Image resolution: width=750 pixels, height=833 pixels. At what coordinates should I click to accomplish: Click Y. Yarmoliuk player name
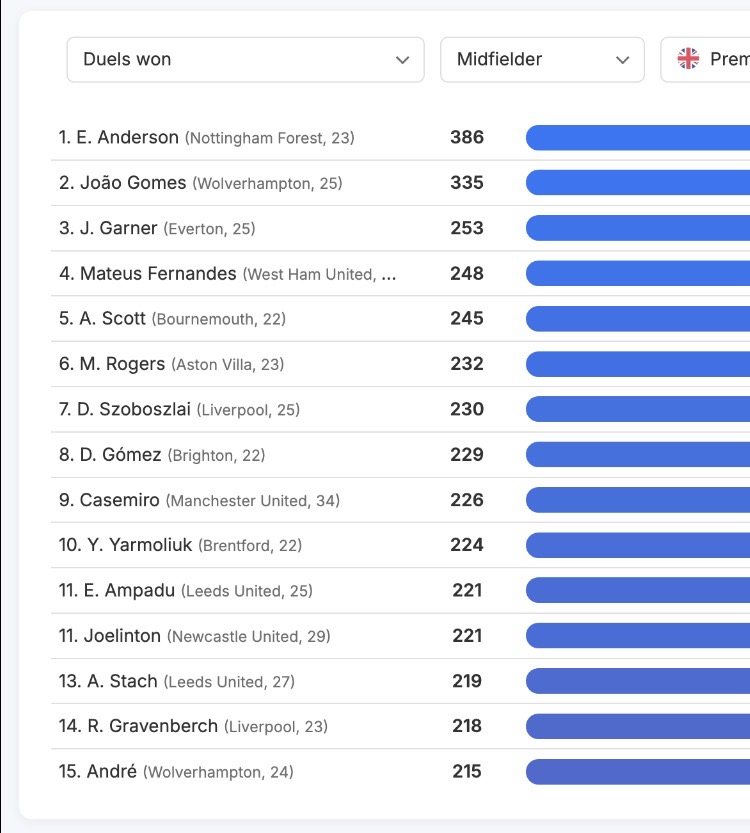[137, 545]
